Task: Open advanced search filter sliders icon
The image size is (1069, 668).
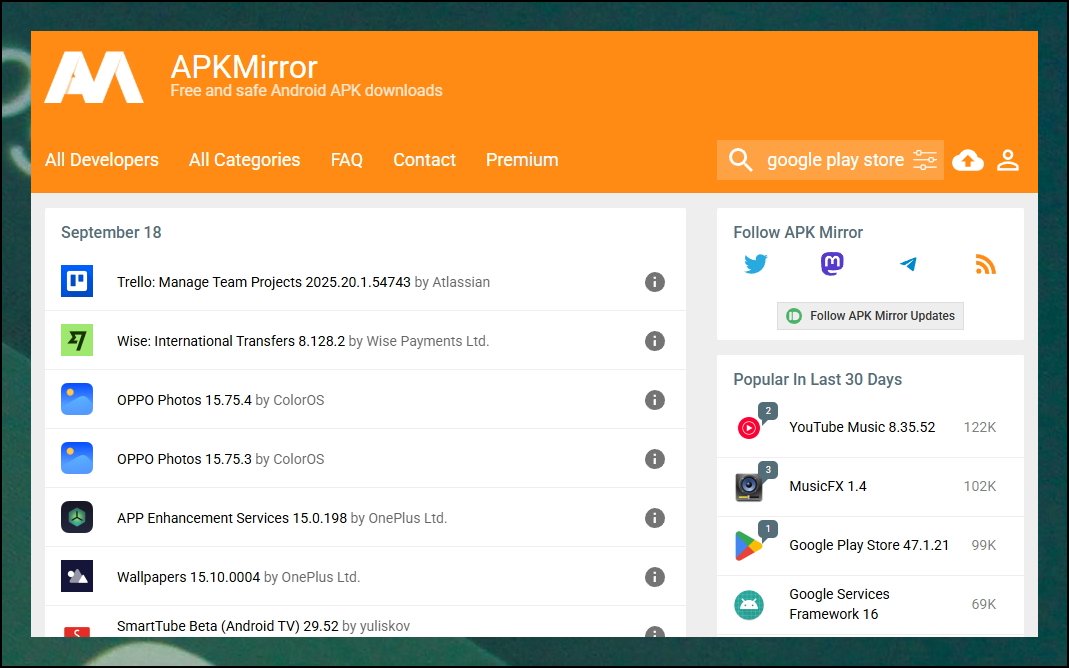Action: pos(925,160)
